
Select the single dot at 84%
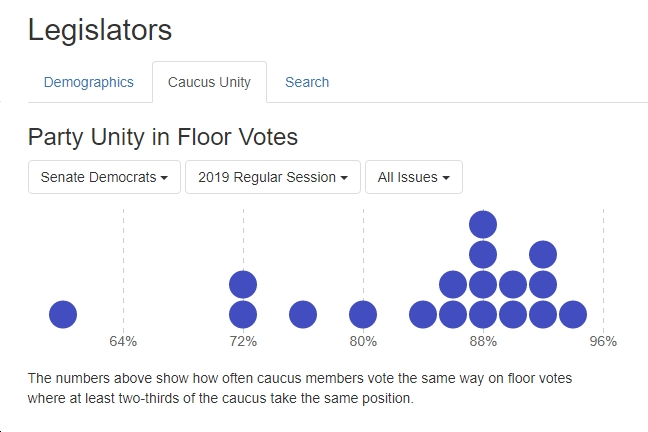(x=423, y=315)
